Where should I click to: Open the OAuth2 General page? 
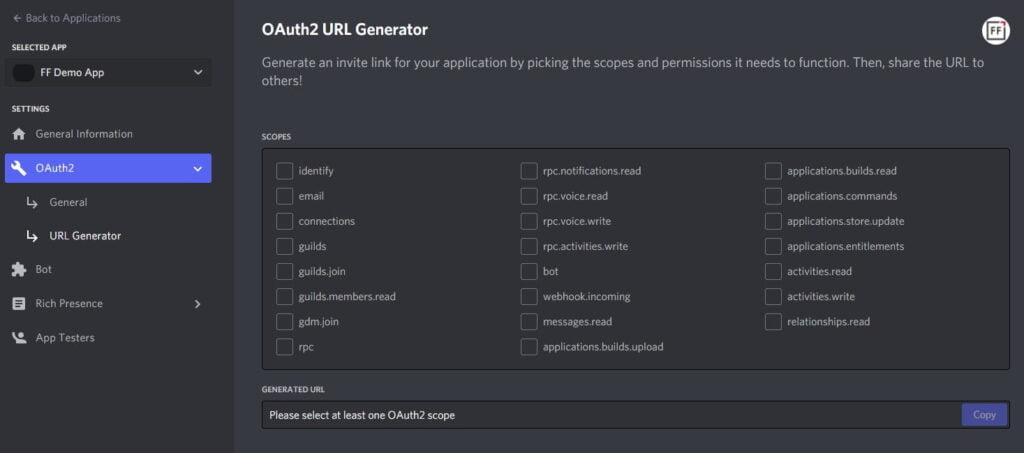pyautogui.click(x=68, y=202)
